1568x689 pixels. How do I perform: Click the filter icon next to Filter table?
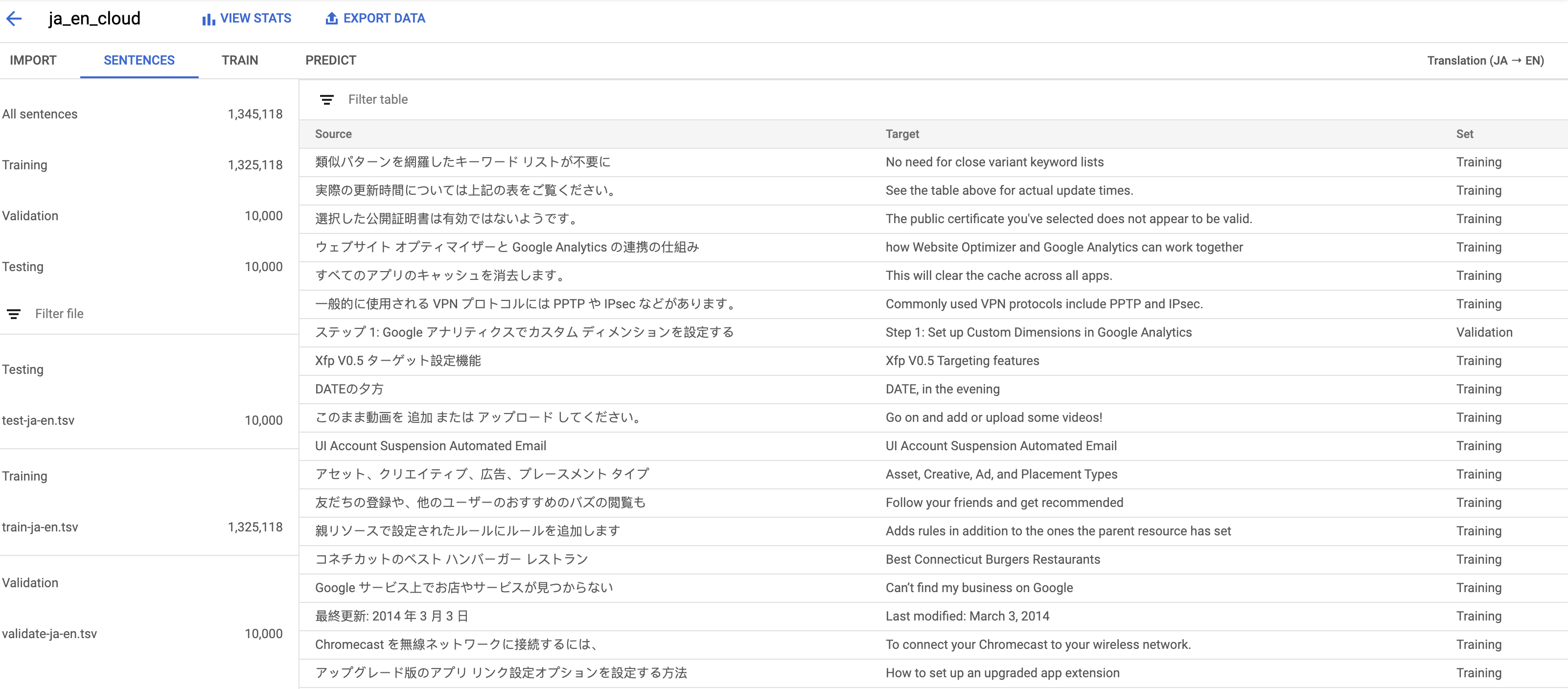pyautogui.click(x=327, y=99)
